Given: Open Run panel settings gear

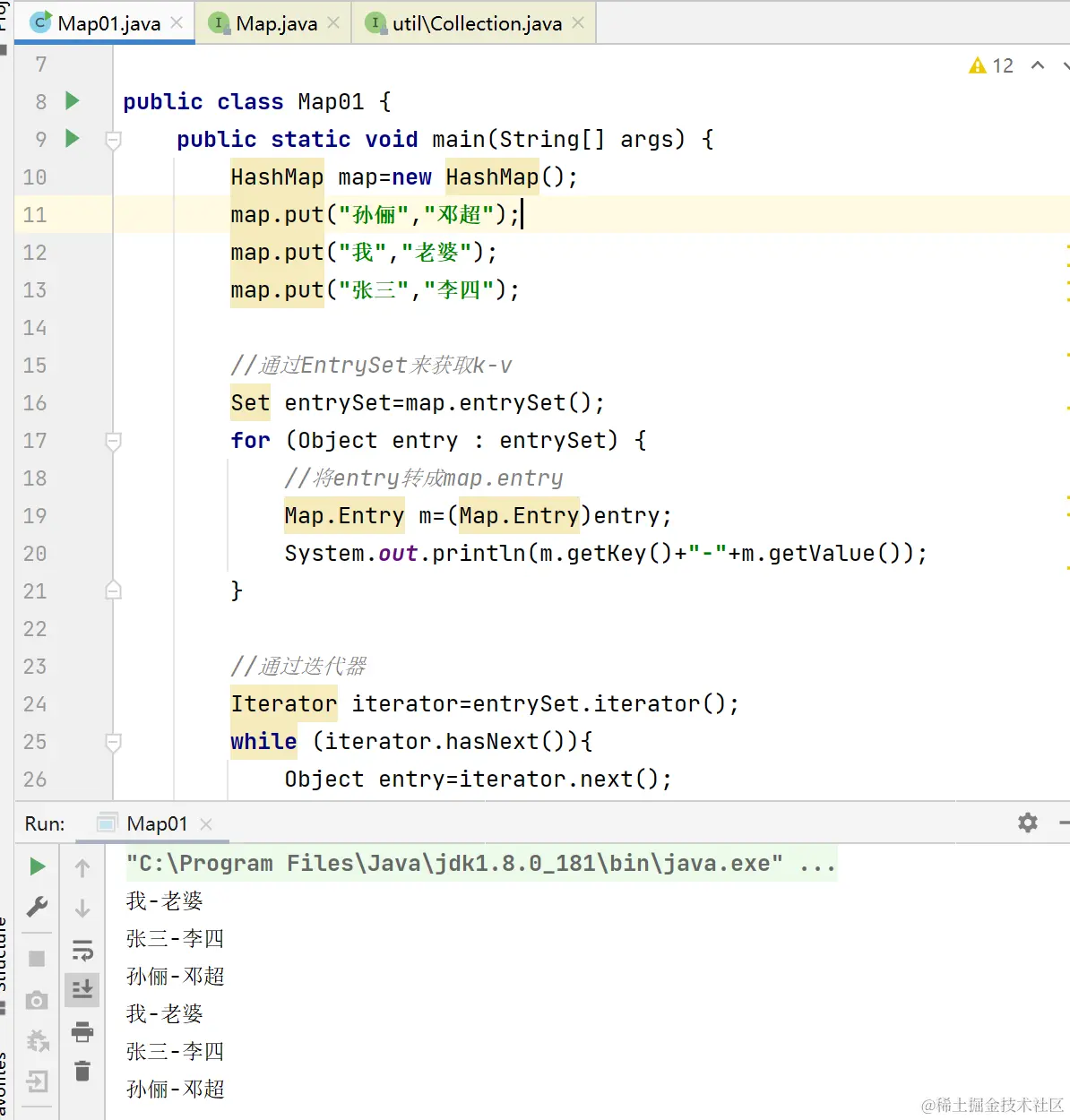Looking at the screenshot, I should [x=1028, y=823].
